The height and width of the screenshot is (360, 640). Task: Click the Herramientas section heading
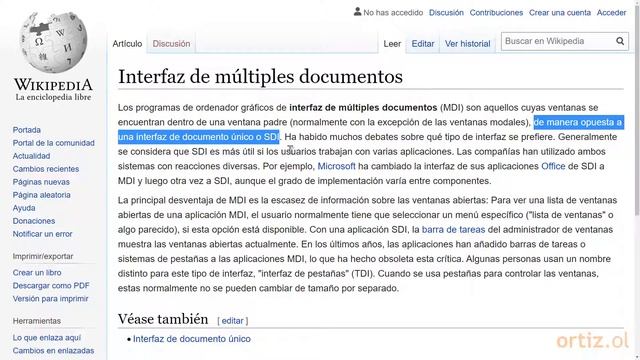pyautogui.click(x=37, y=321)
